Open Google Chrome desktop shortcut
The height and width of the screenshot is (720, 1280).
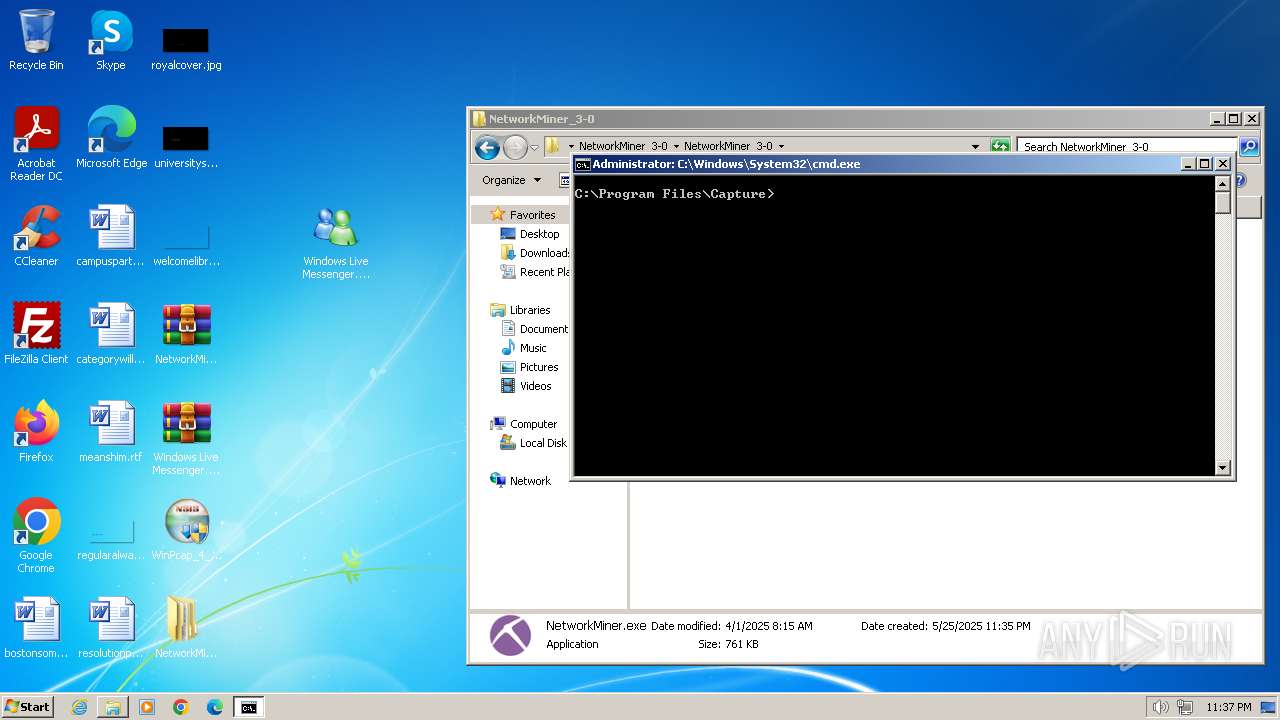pyautogui.click(x=36, y=536)
